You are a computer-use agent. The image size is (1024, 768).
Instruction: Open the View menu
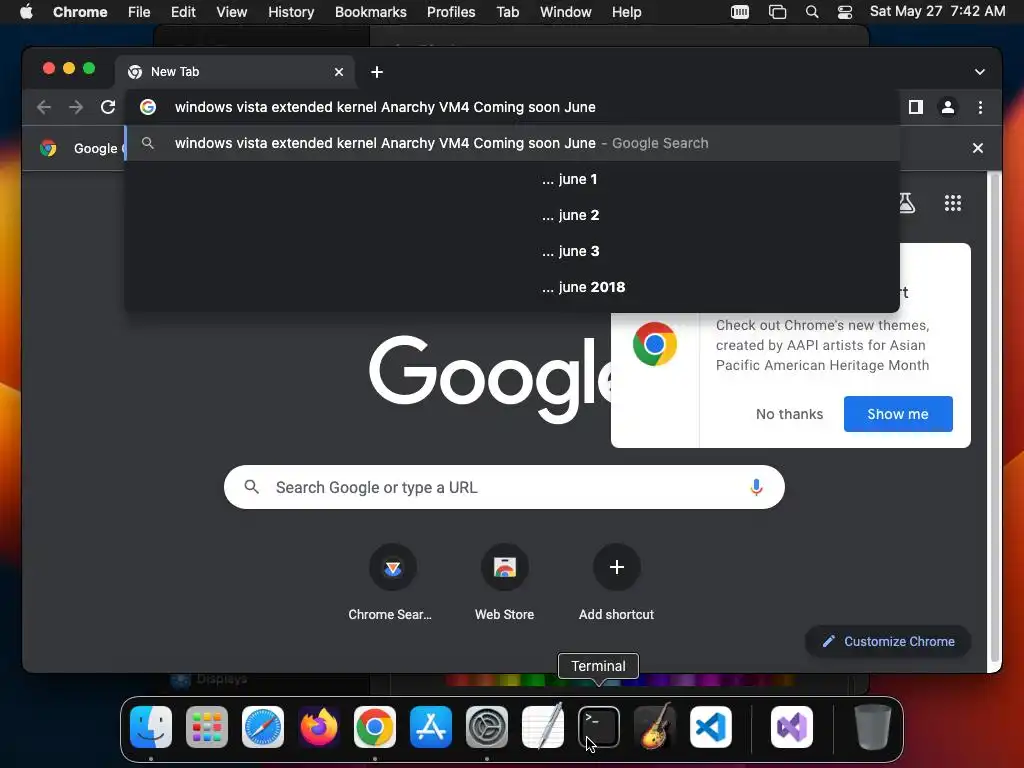point(232,12)
